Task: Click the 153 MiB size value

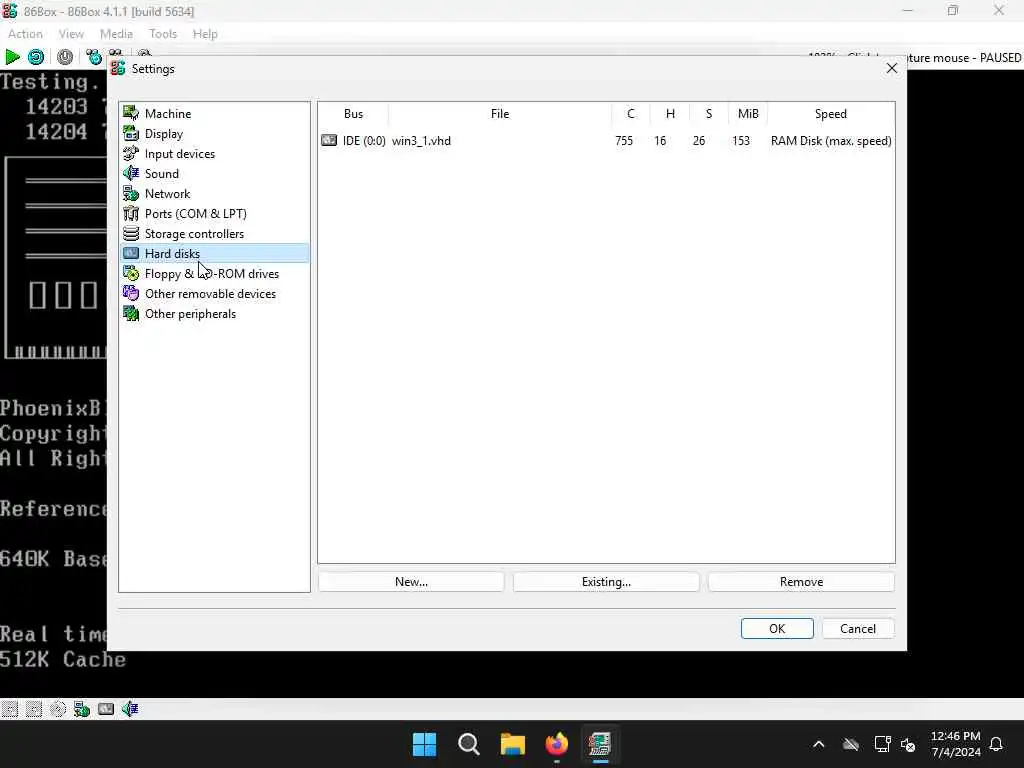Action: (741, 141)
